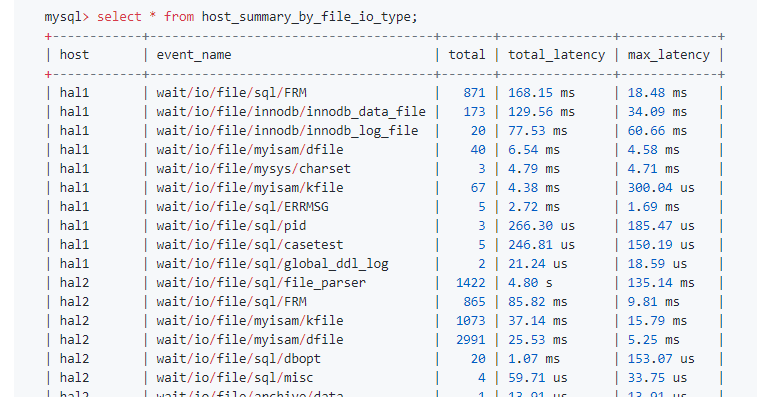Select the 'total_latency' column header
The width and height of the screenshot is (757, 397).
coord(556,55)
